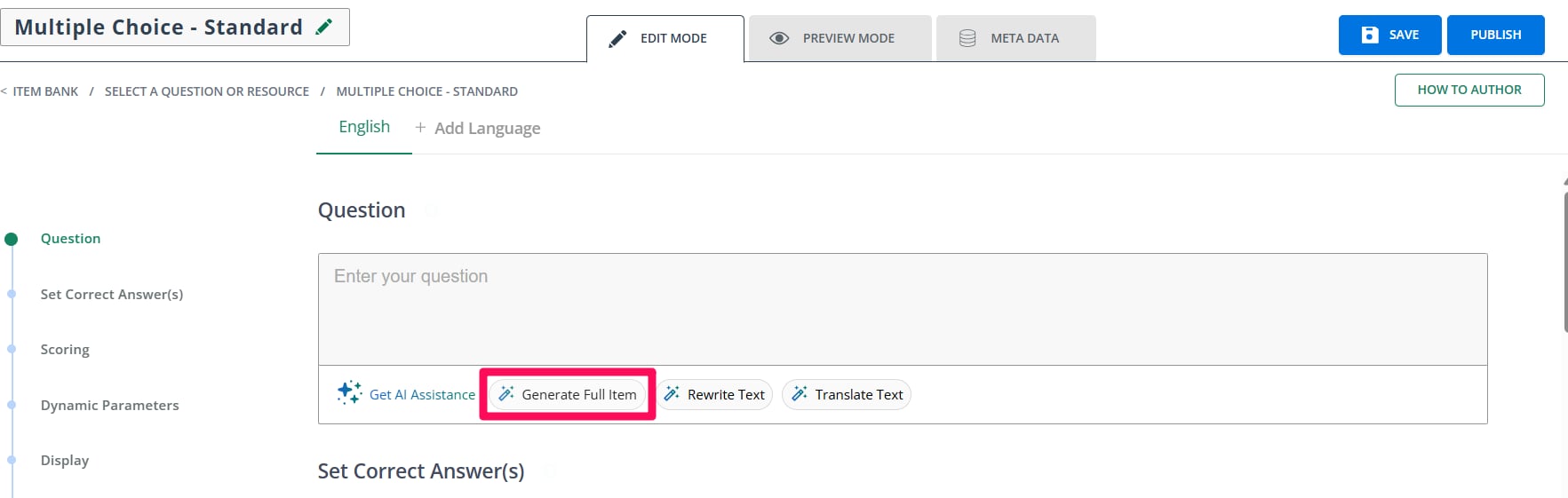Viewport: 1568px width, 498px height.
Task: Open Select a Question or Resource breadcrumb
Action: (x=207, y=91)
